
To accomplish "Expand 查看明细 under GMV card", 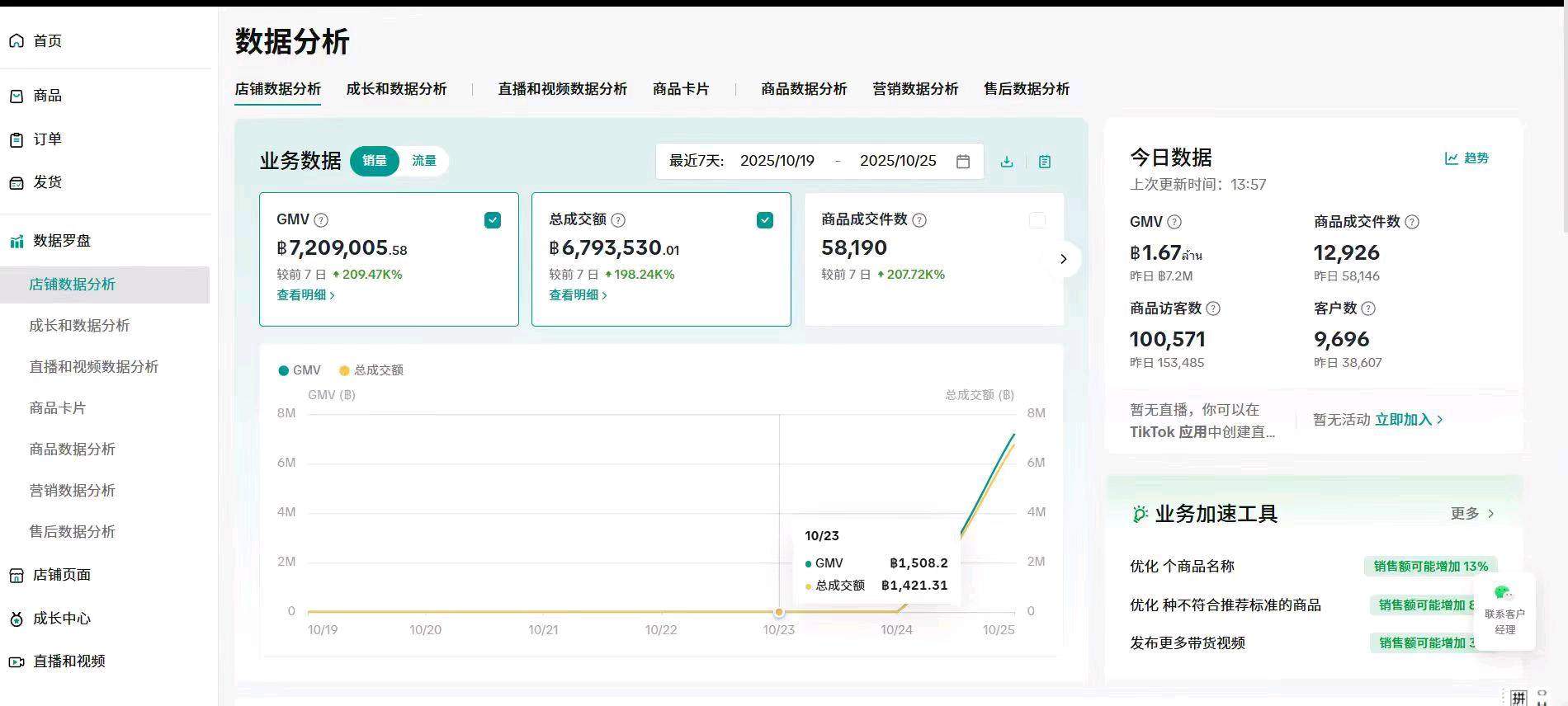I will click(x=306, y=295).
